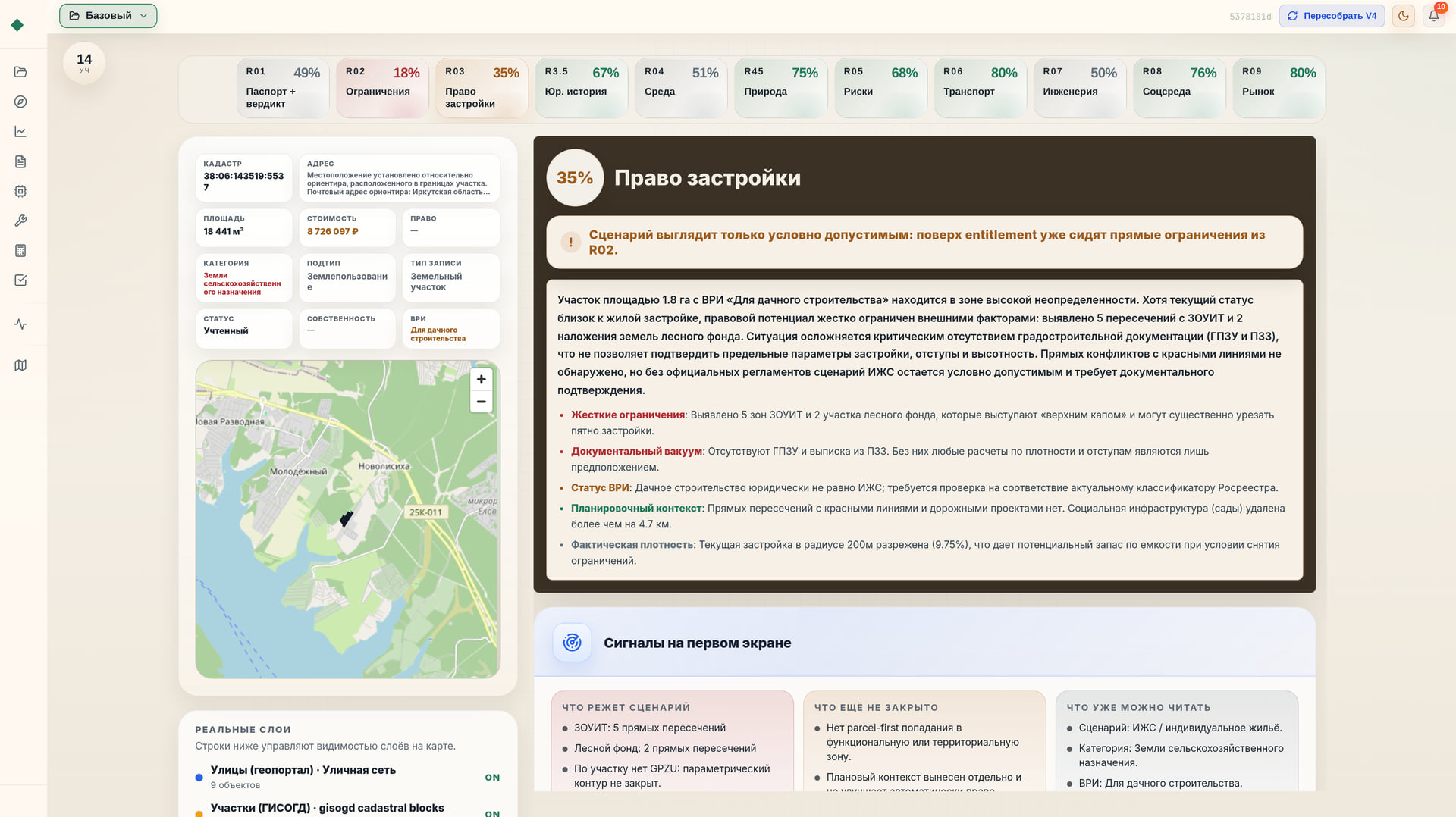Click the Что уже можно читать card
1456x817 pixels.
pos(1177,740)
